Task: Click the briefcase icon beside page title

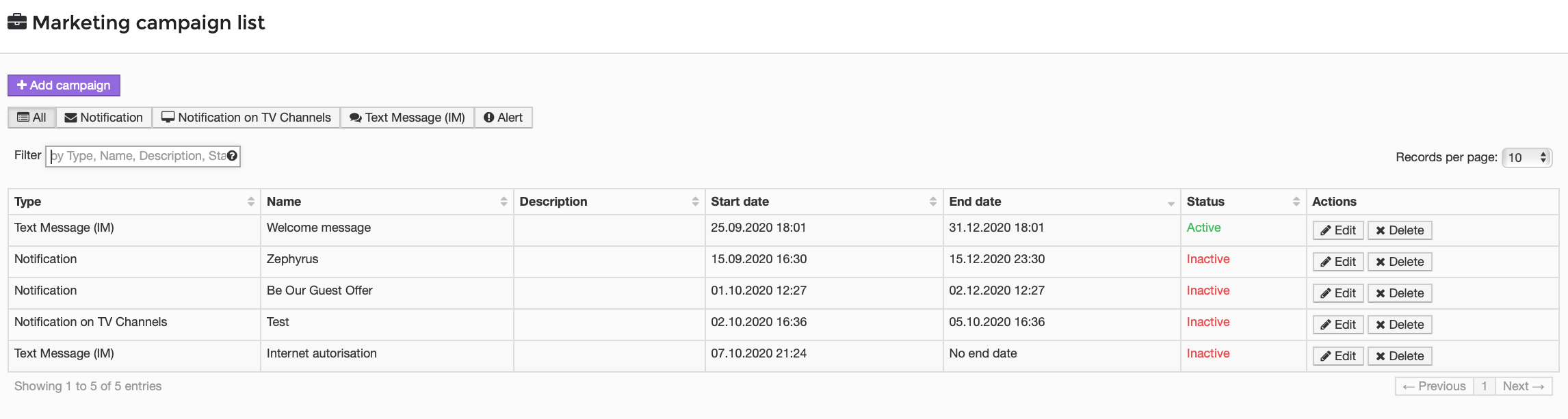Action: [17, 22]
